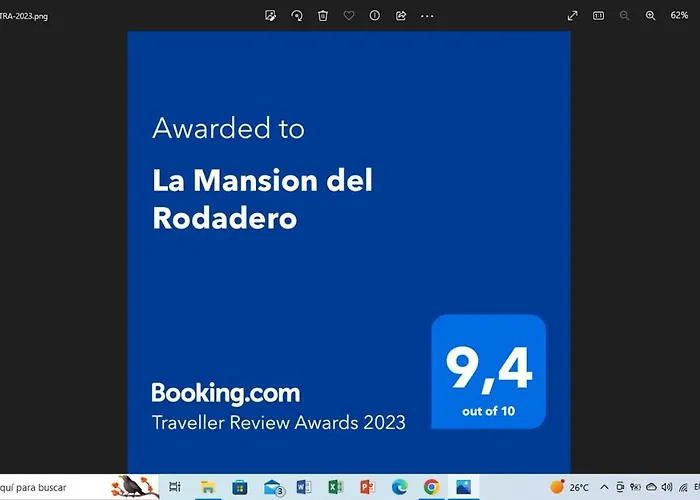This screenshot has width=700, height=500.
Task: Open Mail app from the taskbar
Action: coord(273,488)
